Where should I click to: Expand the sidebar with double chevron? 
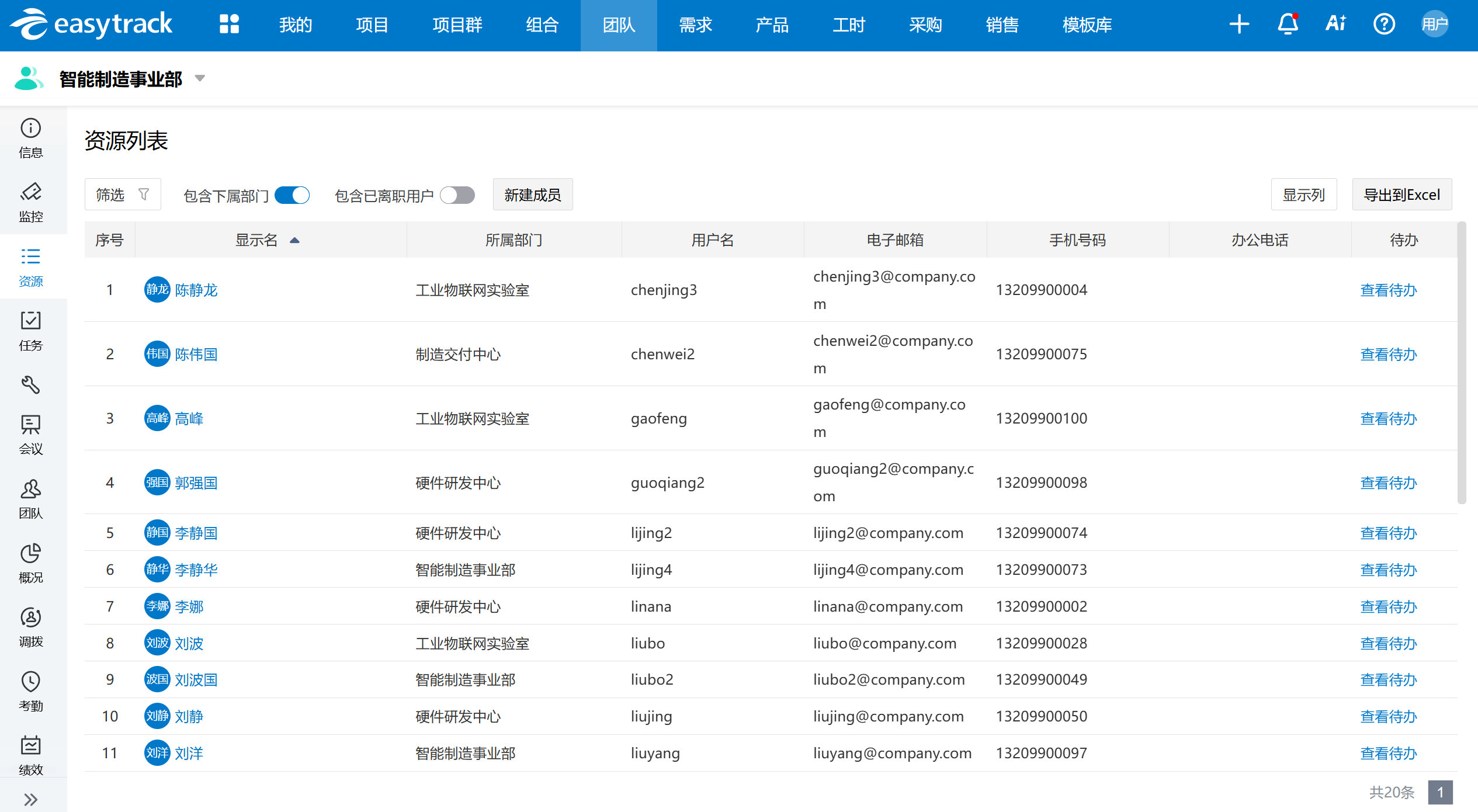click(x=31, y=799)
